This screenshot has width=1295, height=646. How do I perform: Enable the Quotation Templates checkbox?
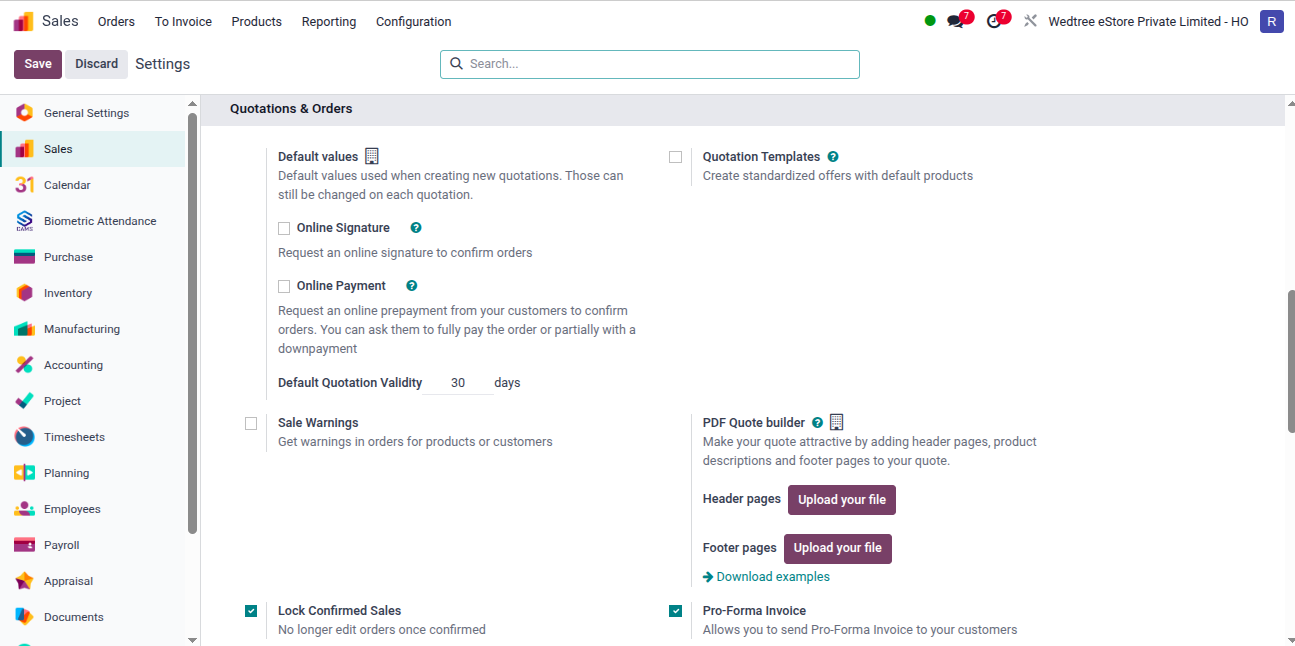(676, 157)
